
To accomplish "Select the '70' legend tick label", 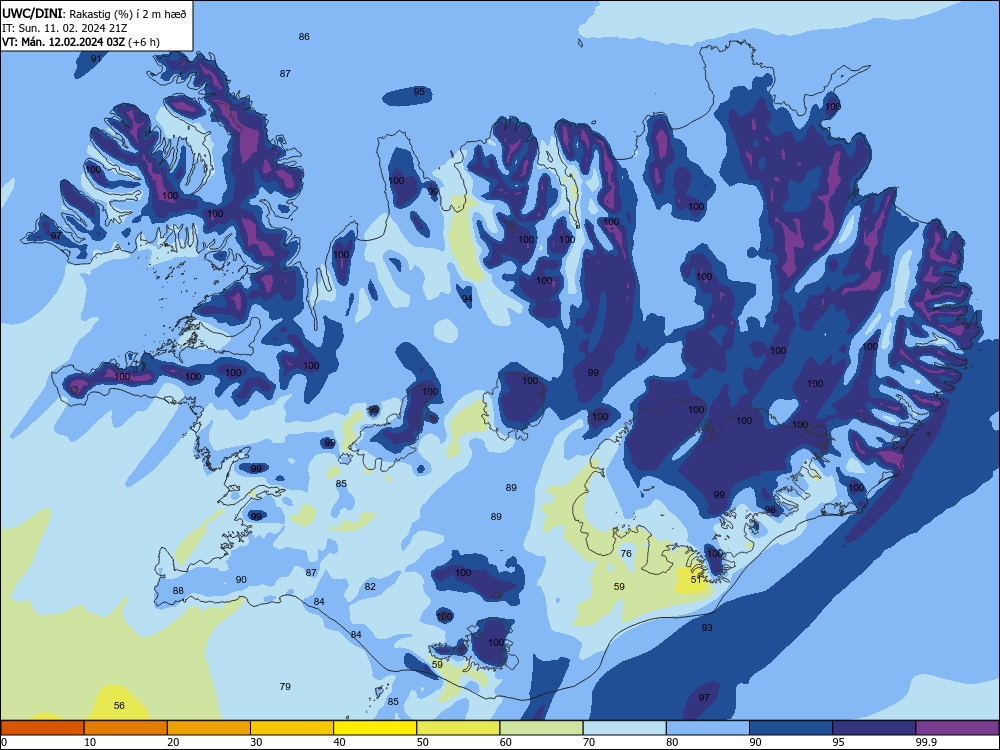I will tap(589, 742).
